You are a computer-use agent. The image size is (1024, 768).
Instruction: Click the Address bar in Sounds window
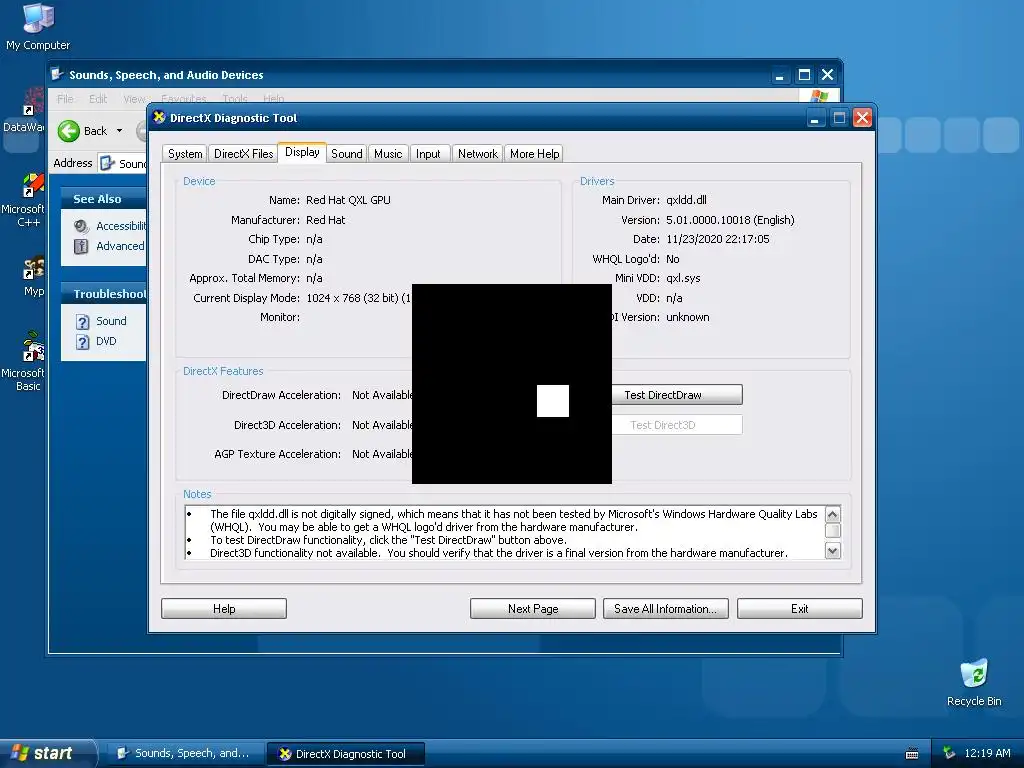click(x=123, y=163)
